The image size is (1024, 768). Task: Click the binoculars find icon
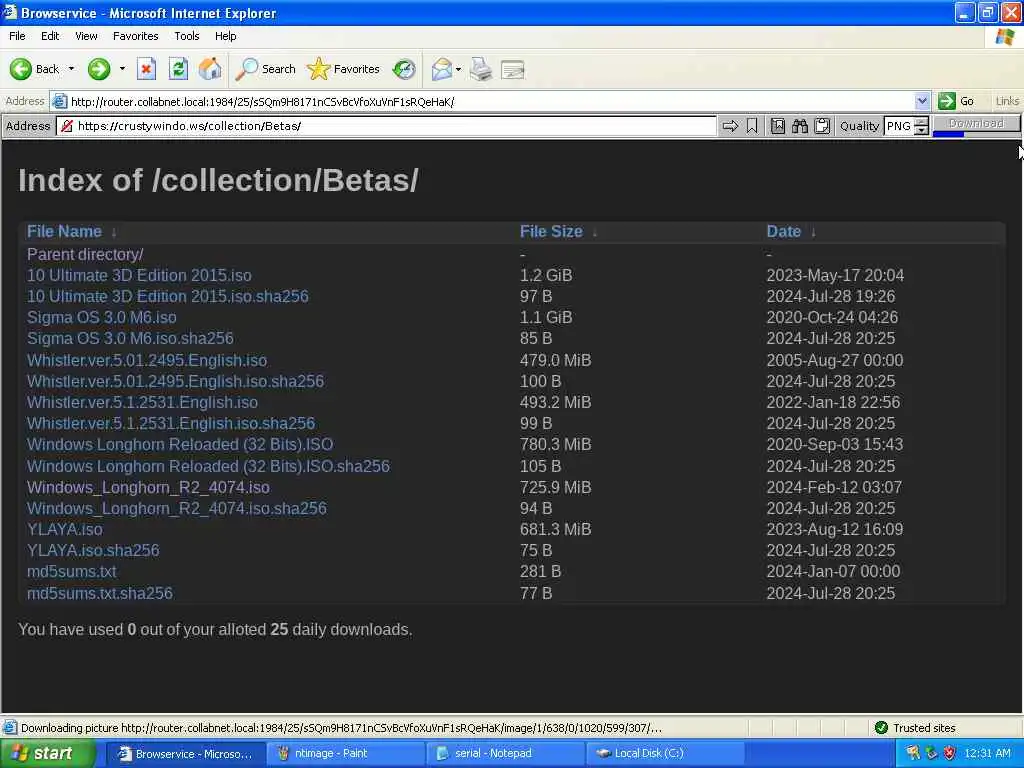point(799,125)
